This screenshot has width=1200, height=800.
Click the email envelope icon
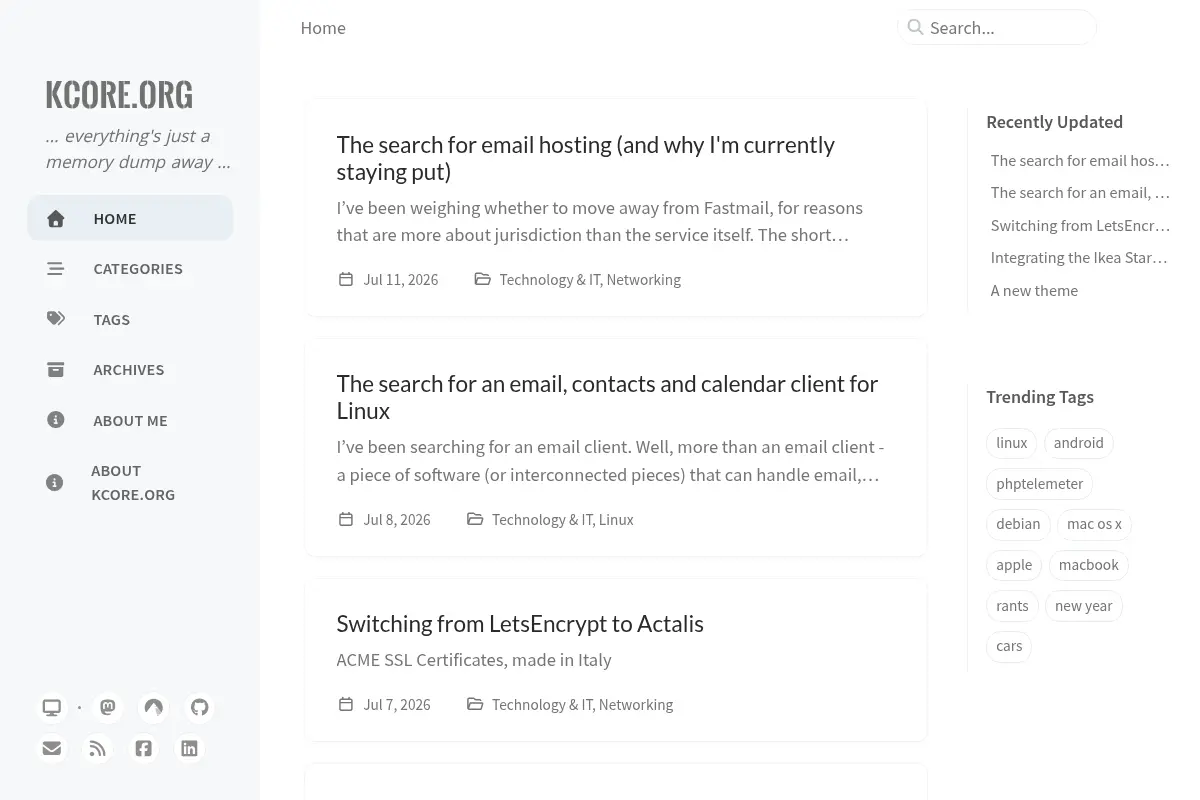pyautogui.click(x=52, y=748)
